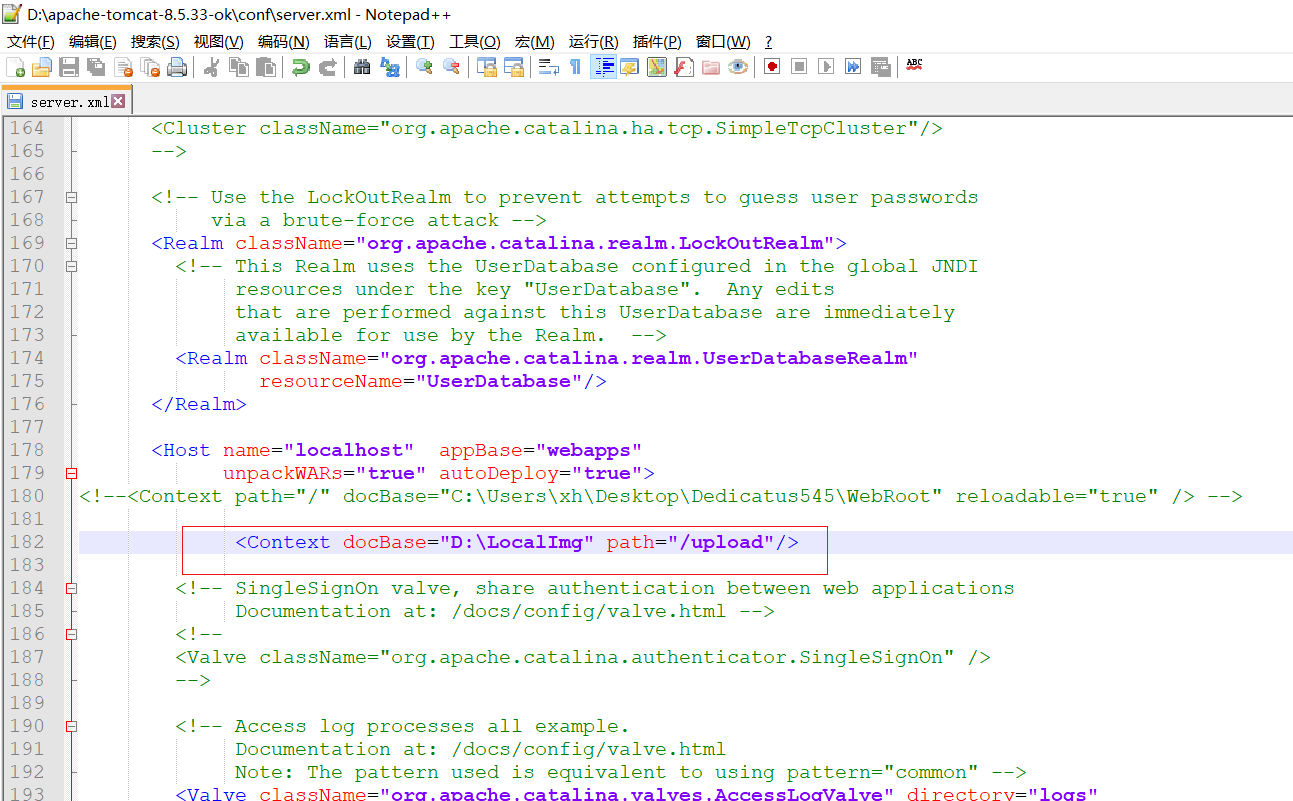Show the Document Map panel
The height and width of the screenshot is (801, 1293).
pos(657,67)
